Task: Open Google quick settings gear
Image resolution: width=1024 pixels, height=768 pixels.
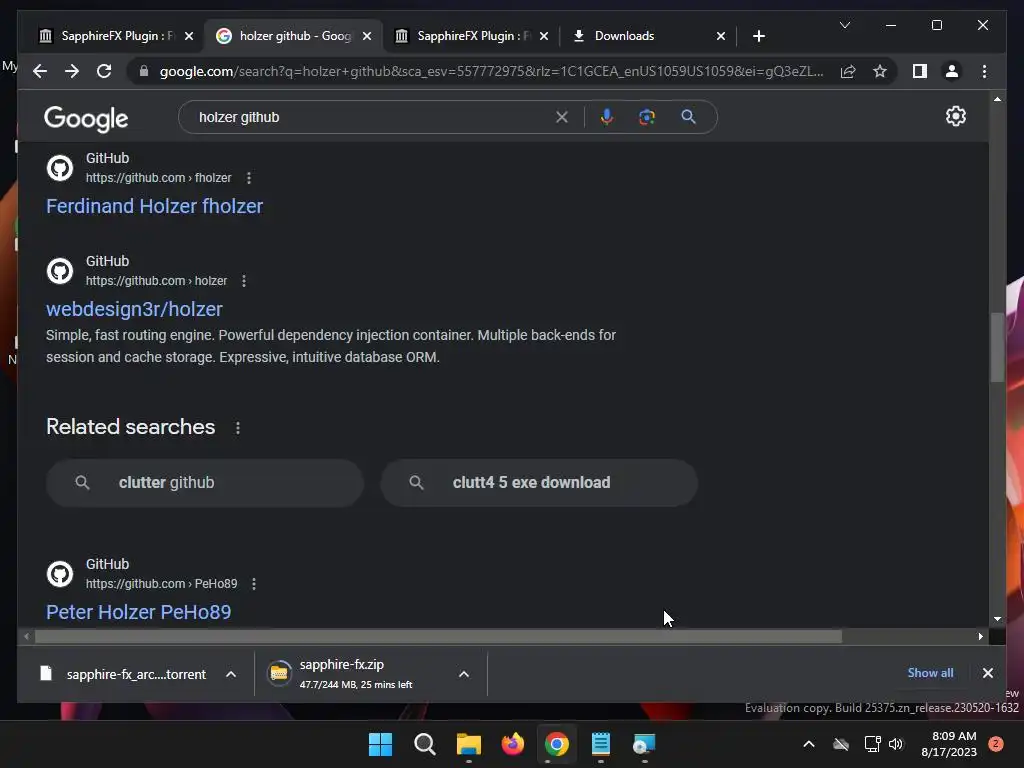Action: (x=955, y=116)
